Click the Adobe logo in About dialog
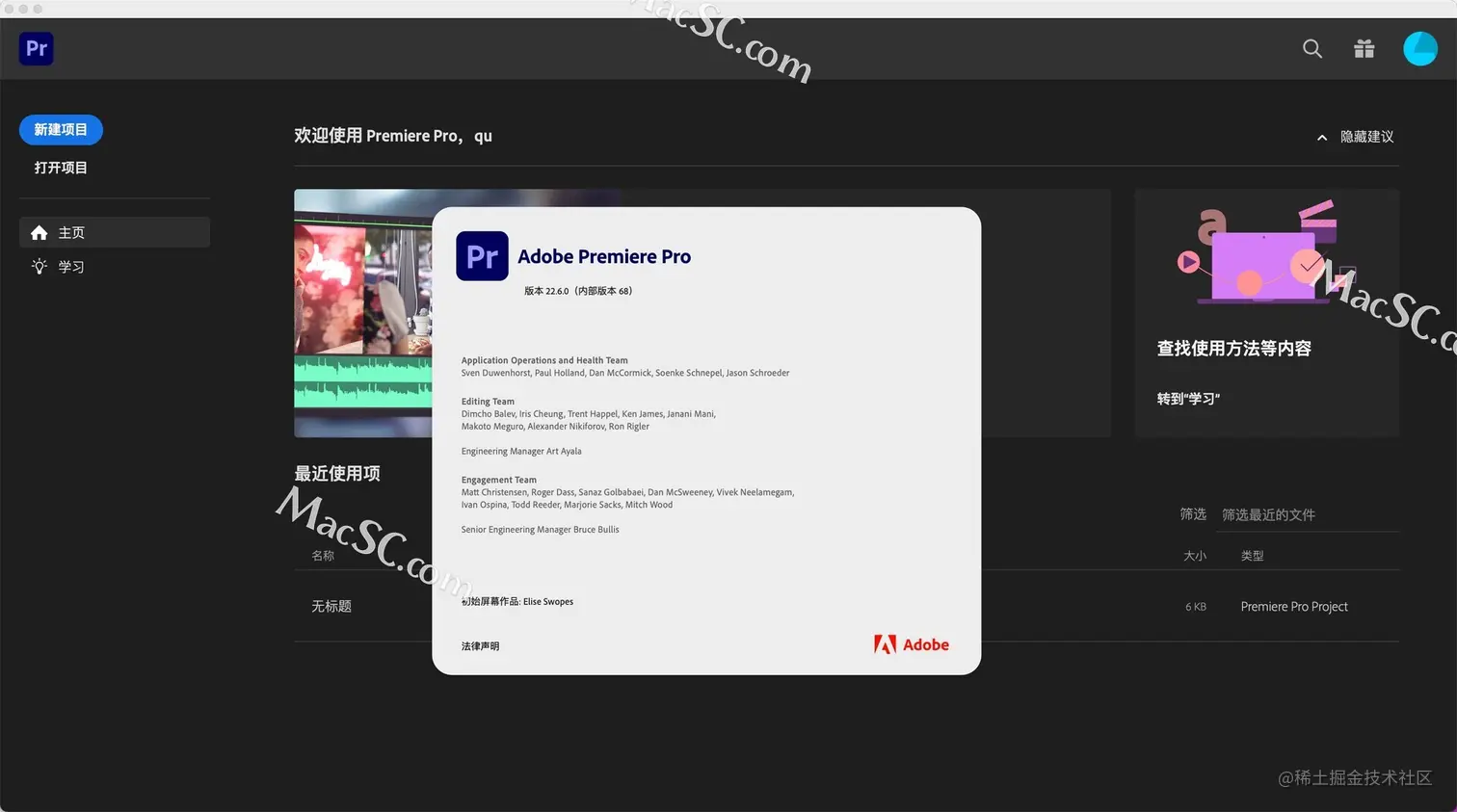 tap(912, 645)
